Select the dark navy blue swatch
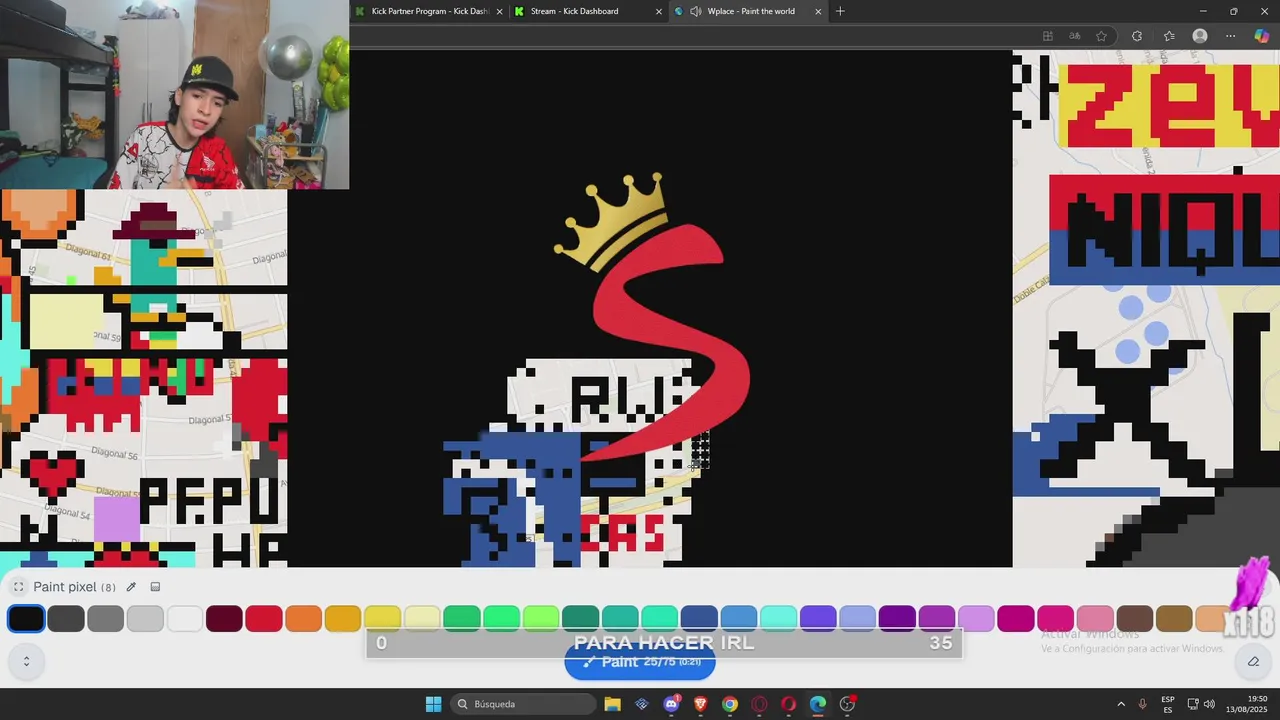 pos(699,619)
